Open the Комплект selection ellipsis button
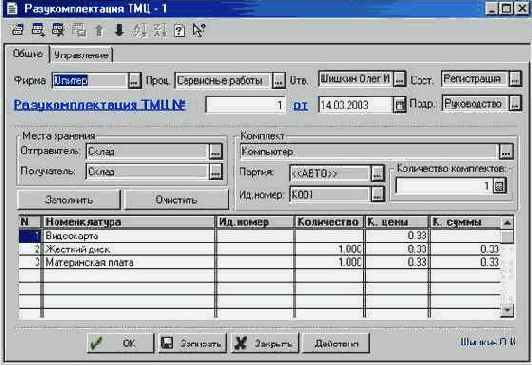The height and width of the screenshot is (365, 532). [506, 152]
